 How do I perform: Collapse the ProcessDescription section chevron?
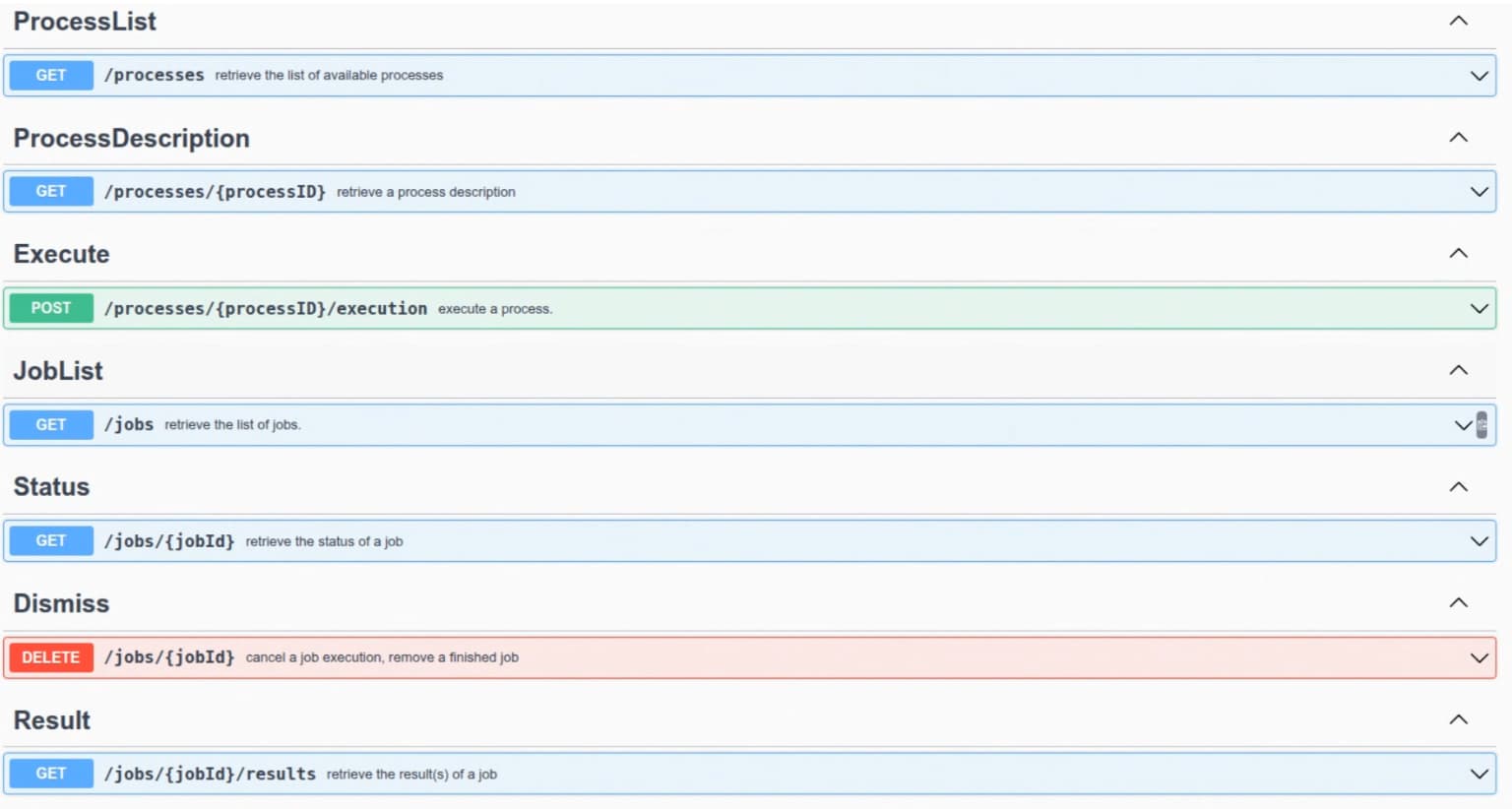(x=1458, y=137)
